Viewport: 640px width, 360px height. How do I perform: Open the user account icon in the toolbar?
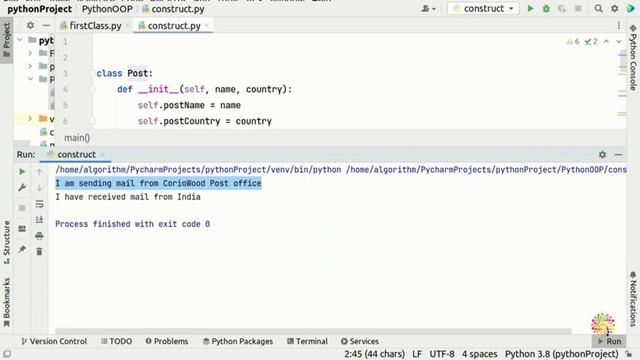428,9
